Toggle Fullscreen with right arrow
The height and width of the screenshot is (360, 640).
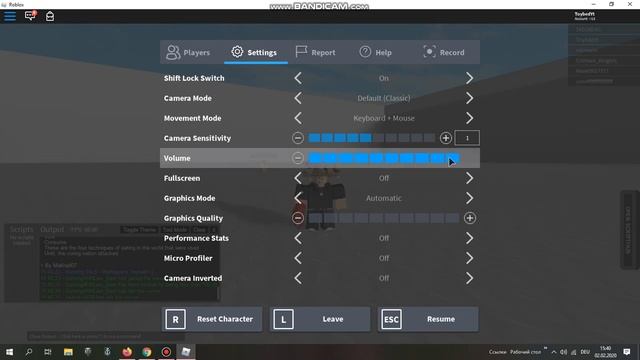[469, 178]
